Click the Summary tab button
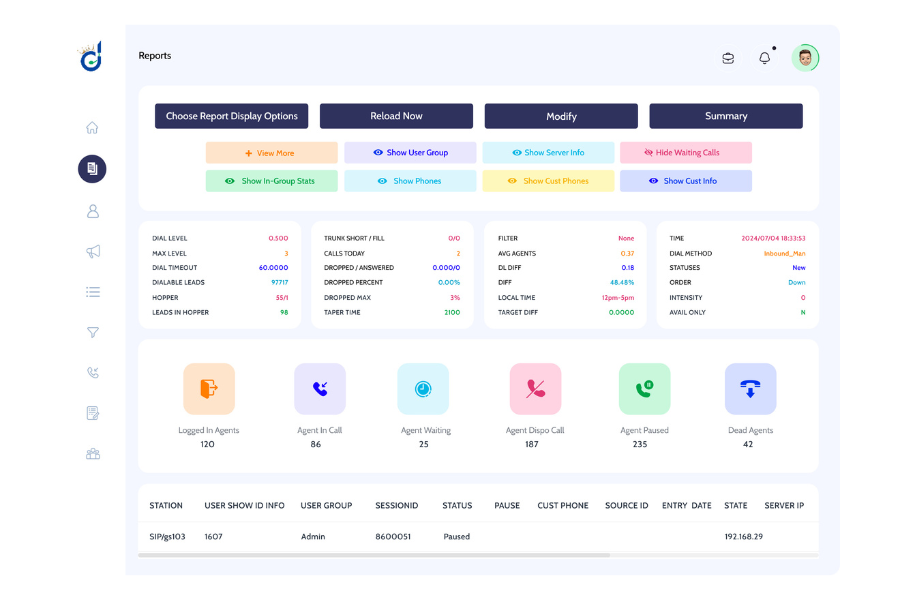Screen dimensions: 900x600 tap(725, 116)
